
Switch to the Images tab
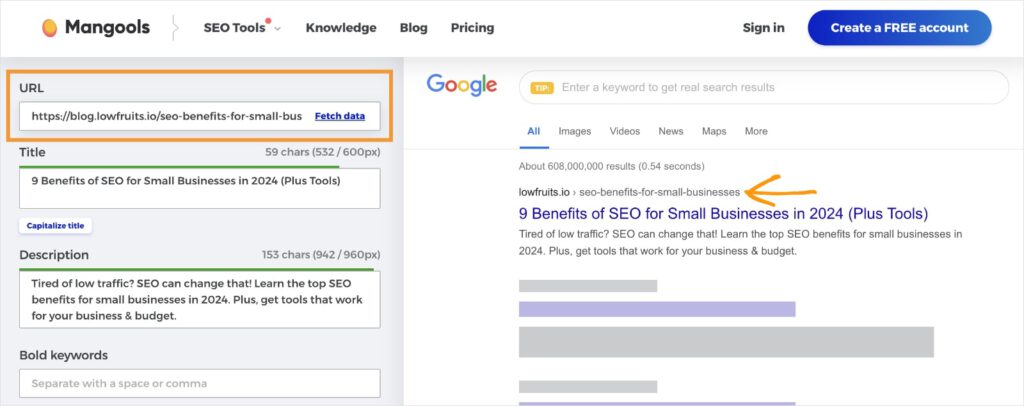[x=575, y=131]
